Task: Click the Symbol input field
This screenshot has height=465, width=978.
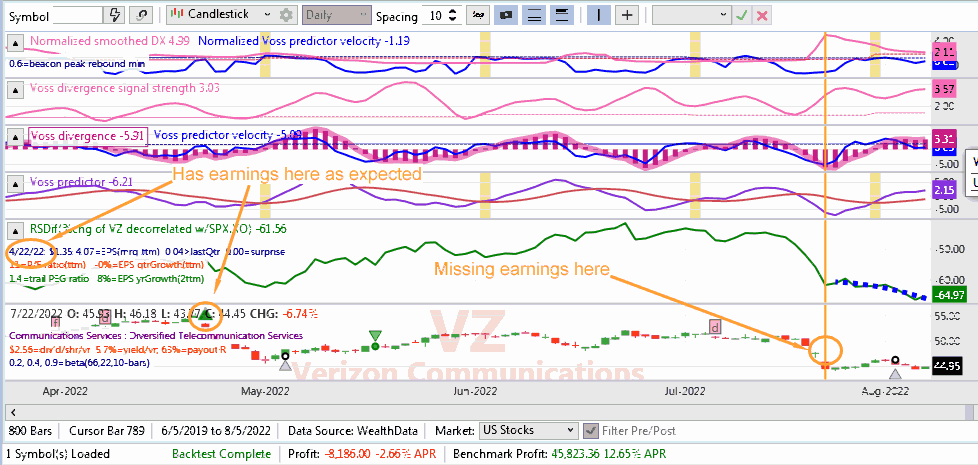Action: (78, 14)
